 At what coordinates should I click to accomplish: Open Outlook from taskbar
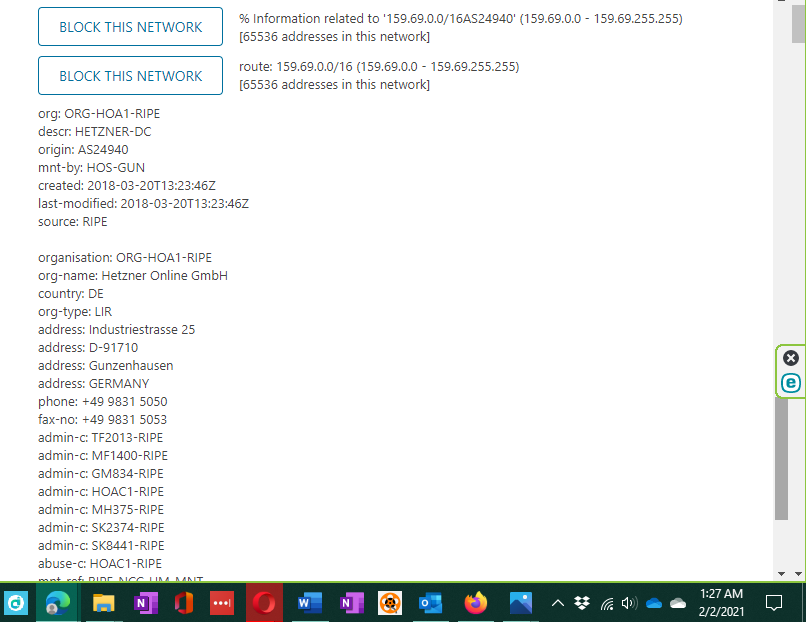click(430, 603)
